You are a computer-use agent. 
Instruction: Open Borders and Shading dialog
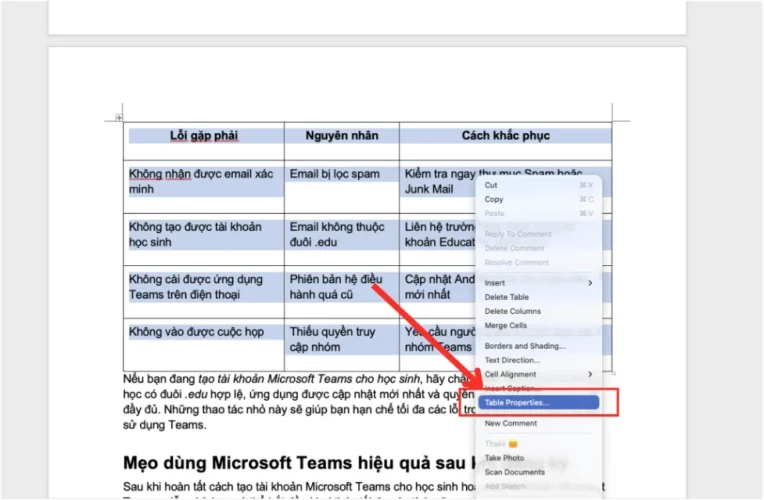pos(525,346)
